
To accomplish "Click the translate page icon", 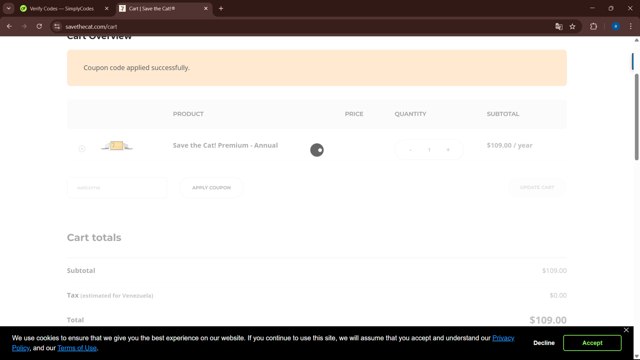I will pos(559,27).
